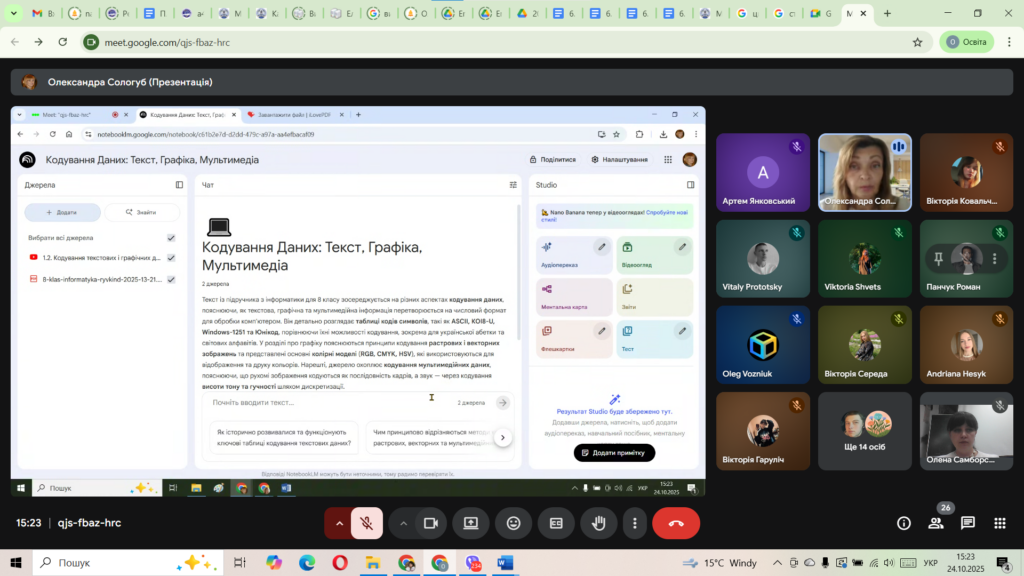Show the participants list with 26 badge

click(936, 522)
